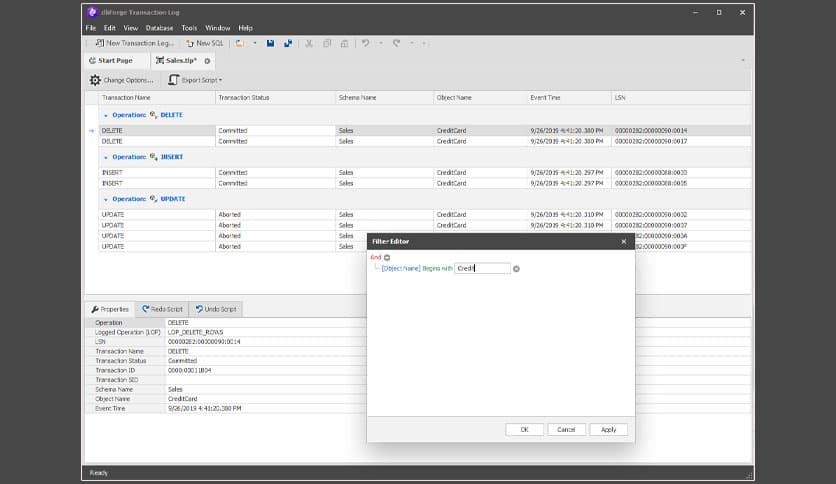Screen dimensions: 836x484
Task: Open the Edit menu
Action: pyautogui.click(x=109, y=28)
